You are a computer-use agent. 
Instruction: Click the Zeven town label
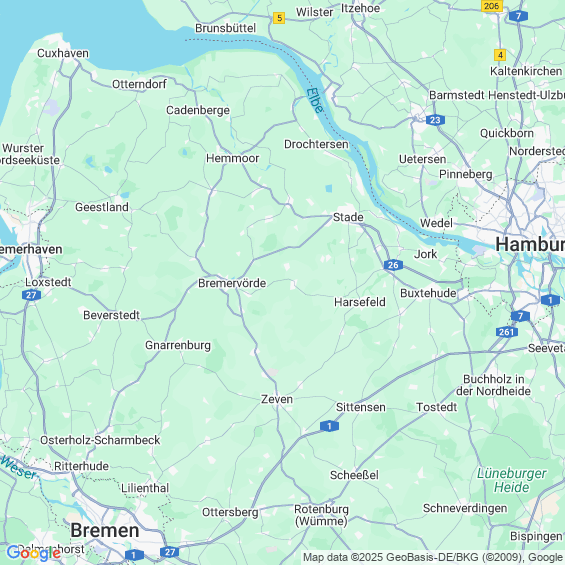(277, 399)
